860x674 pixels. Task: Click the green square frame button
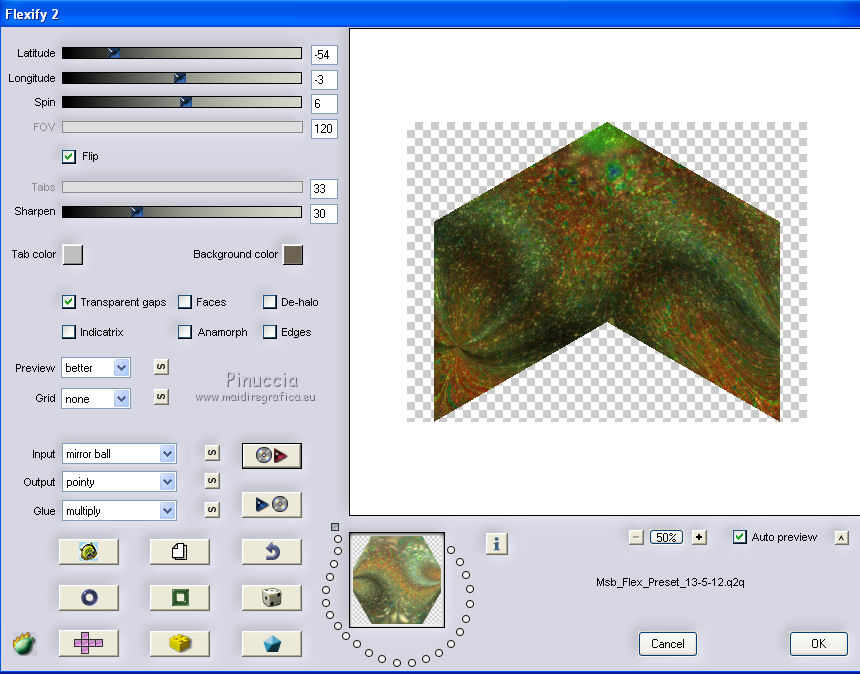(179, 597)
